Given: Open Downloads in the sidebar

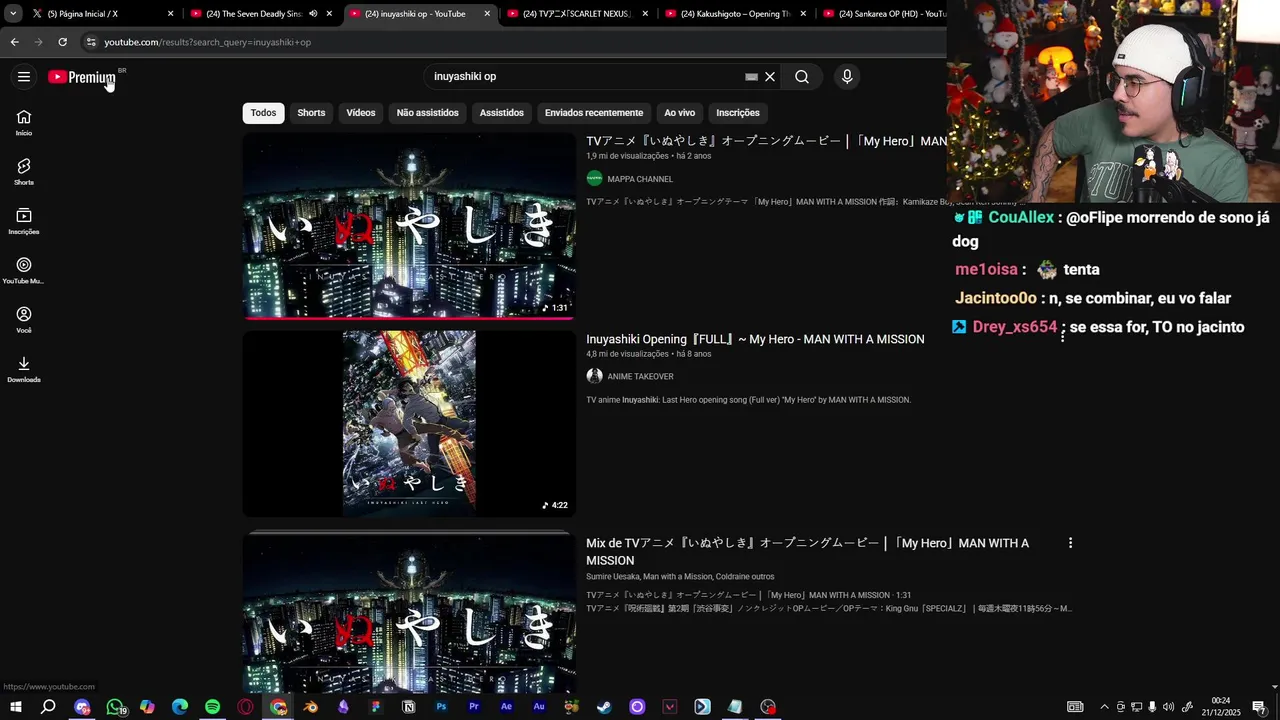Looking at the screenshot, I should pos(24,369).
